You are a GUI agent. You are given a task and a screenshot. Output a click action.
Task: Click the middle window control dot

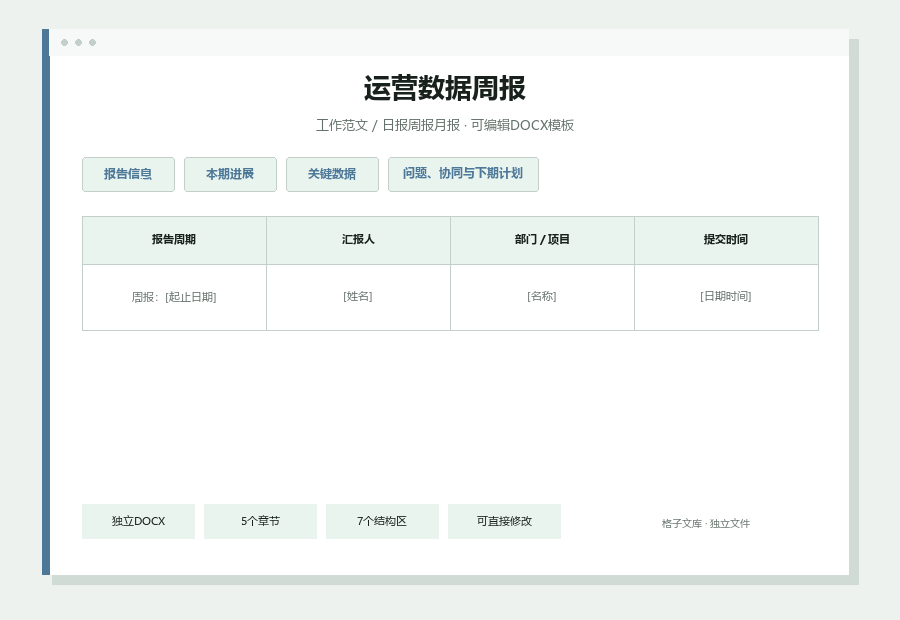click(x=79, y=42)
